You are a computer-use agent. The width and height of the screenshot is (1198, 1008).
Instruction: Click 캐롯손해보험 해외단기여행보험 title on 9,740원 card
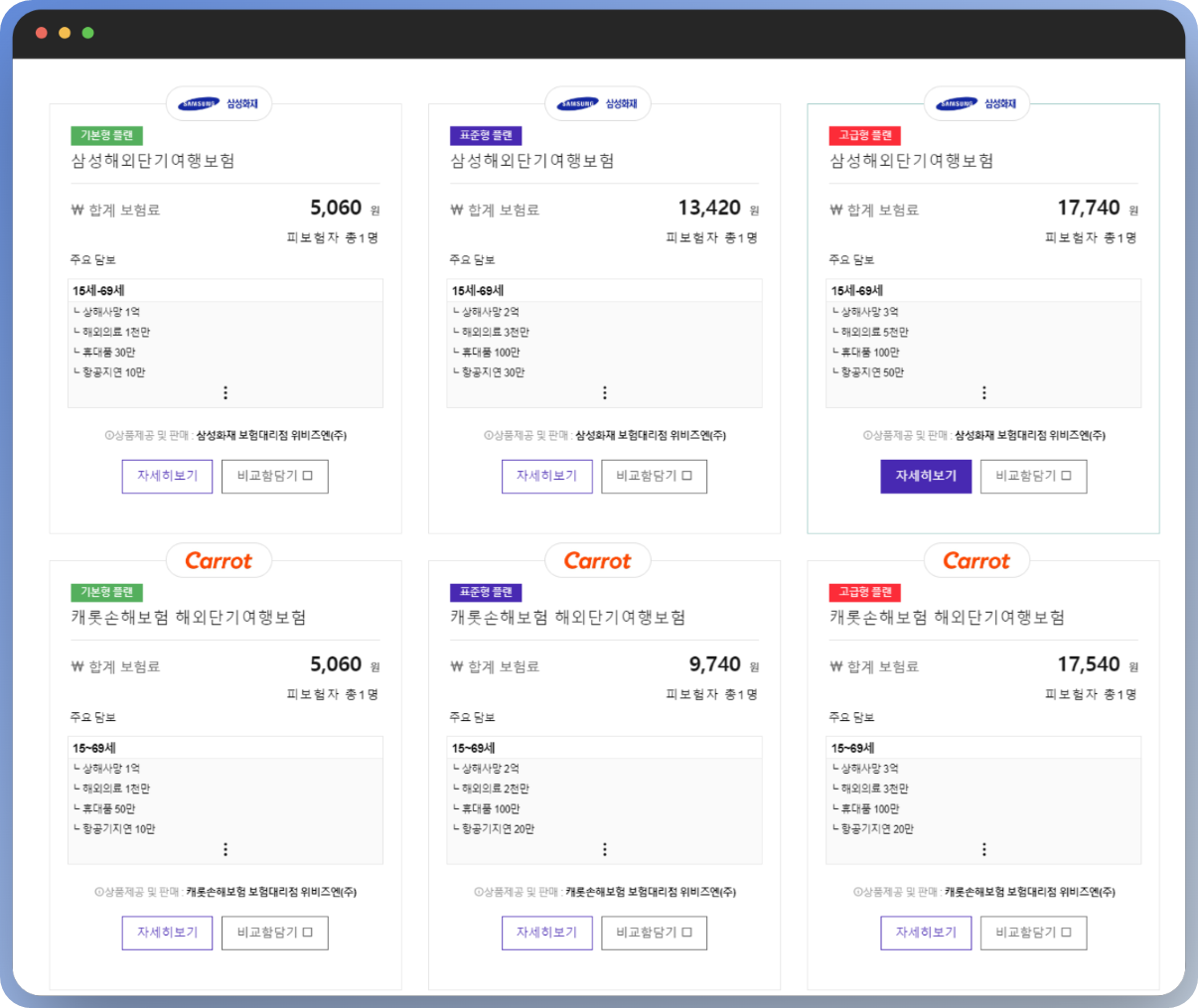[568, 618]
